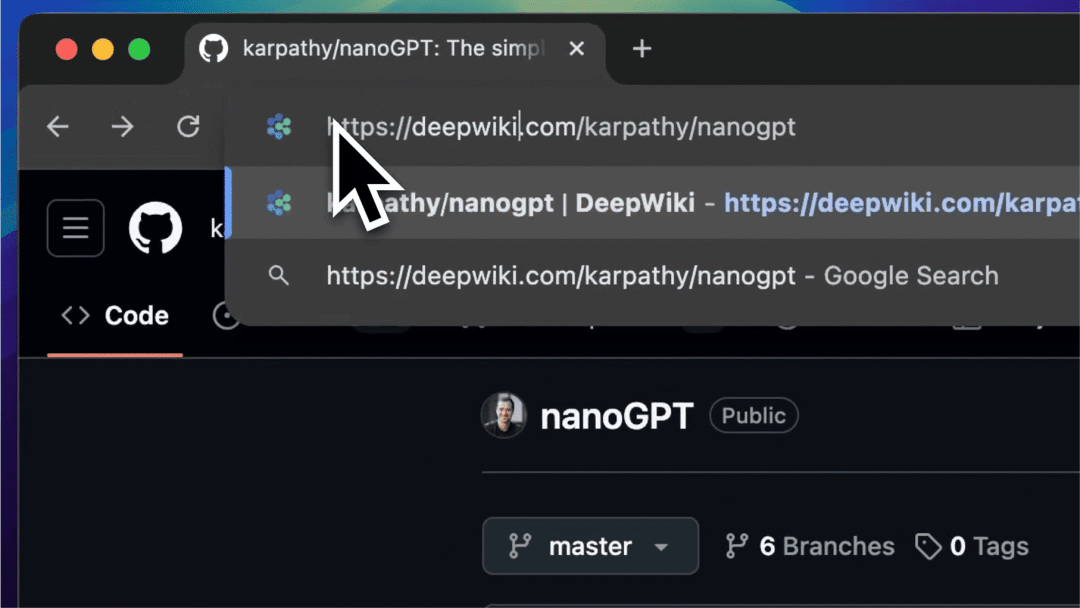
Task: Open the master branch dropdown
Action: (590, 546)
